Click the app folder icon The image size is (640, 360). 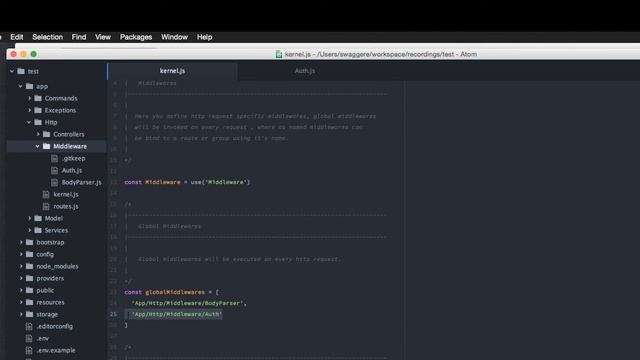point(29,86)
